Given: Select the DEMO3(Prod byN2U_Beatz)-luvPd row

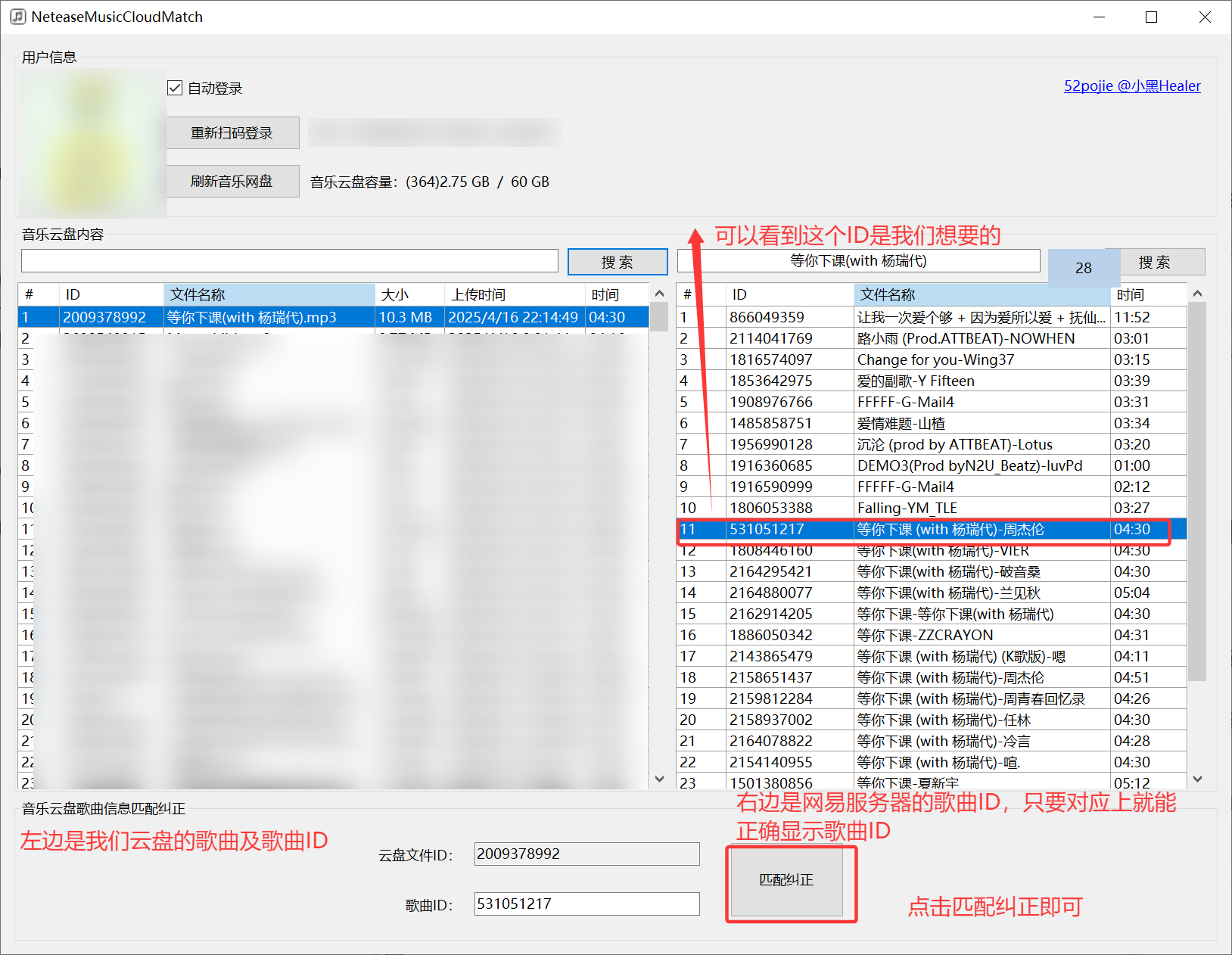Looking at the screenshot, I should 932,465.
